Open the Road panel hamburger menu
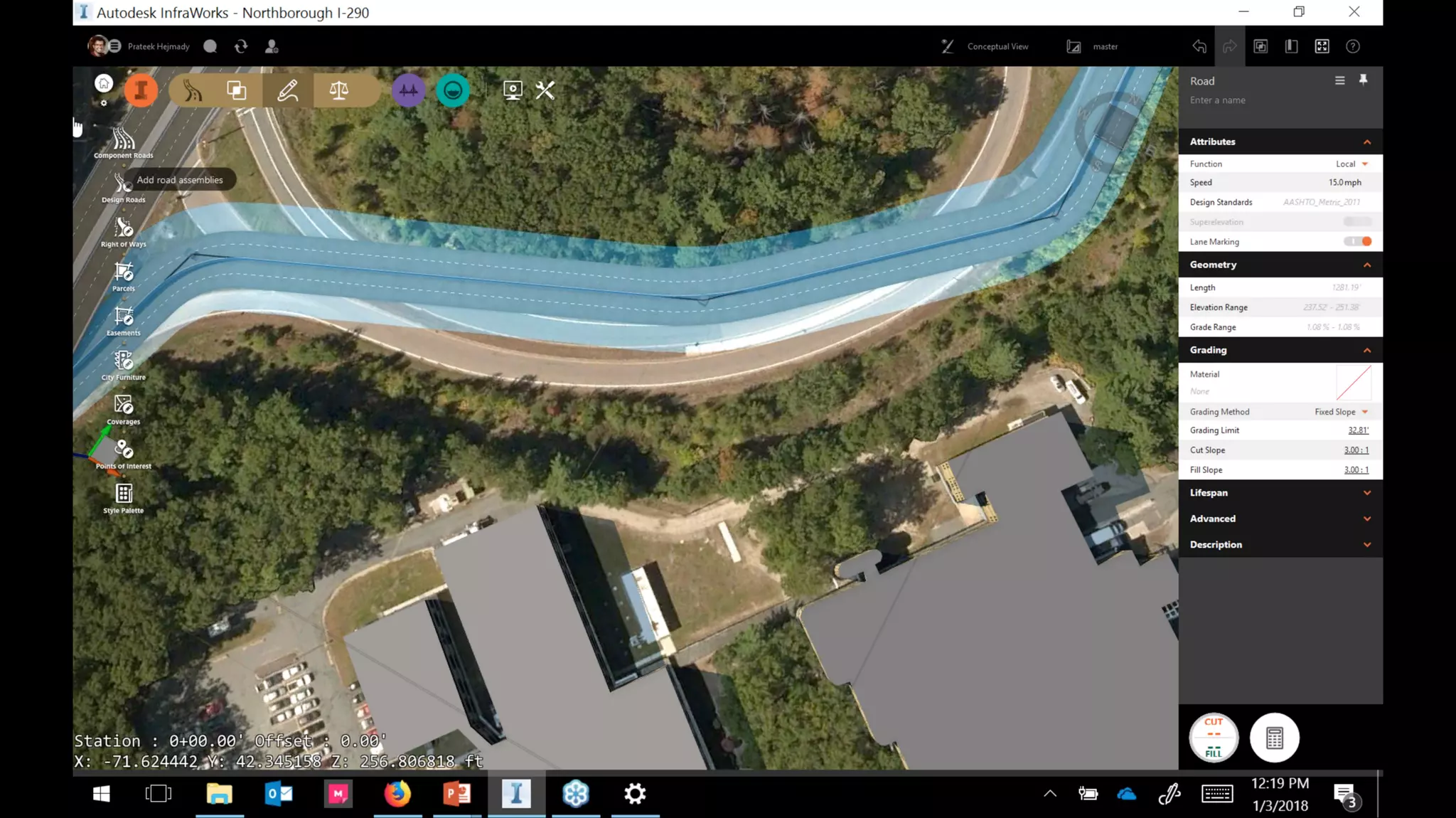Viewport: 1456px width, 818px height. point(1340,80)
